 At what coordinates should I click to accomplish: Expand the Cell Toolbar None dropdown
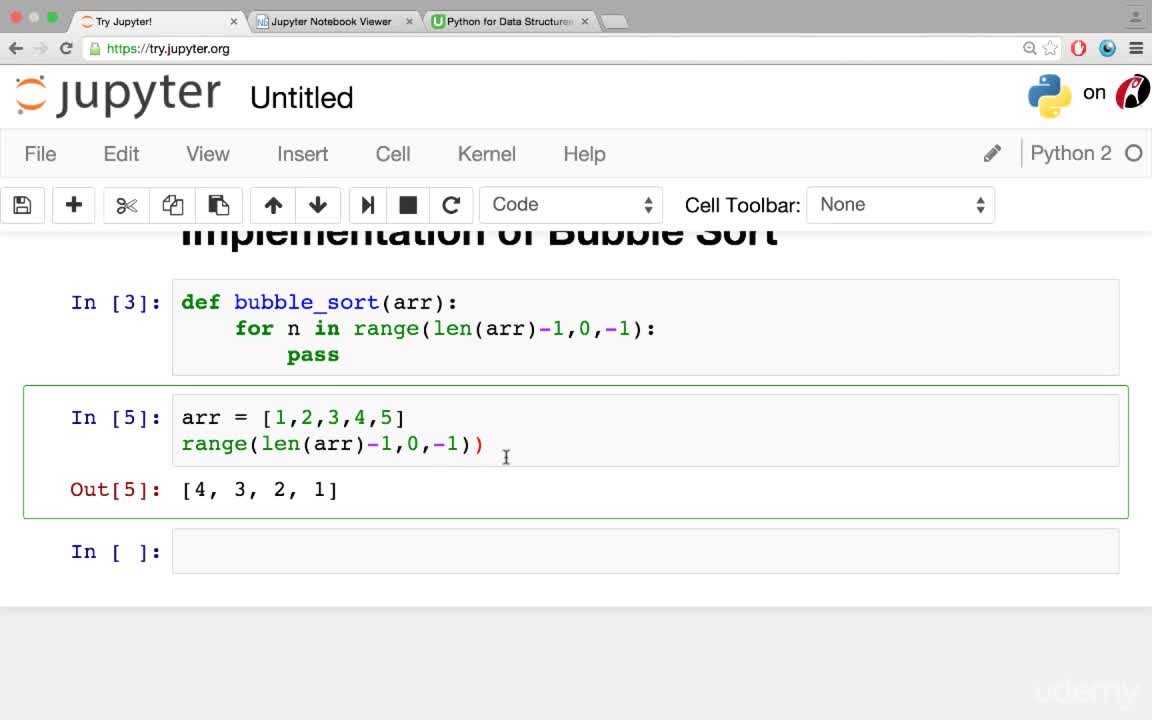[901, 205]
